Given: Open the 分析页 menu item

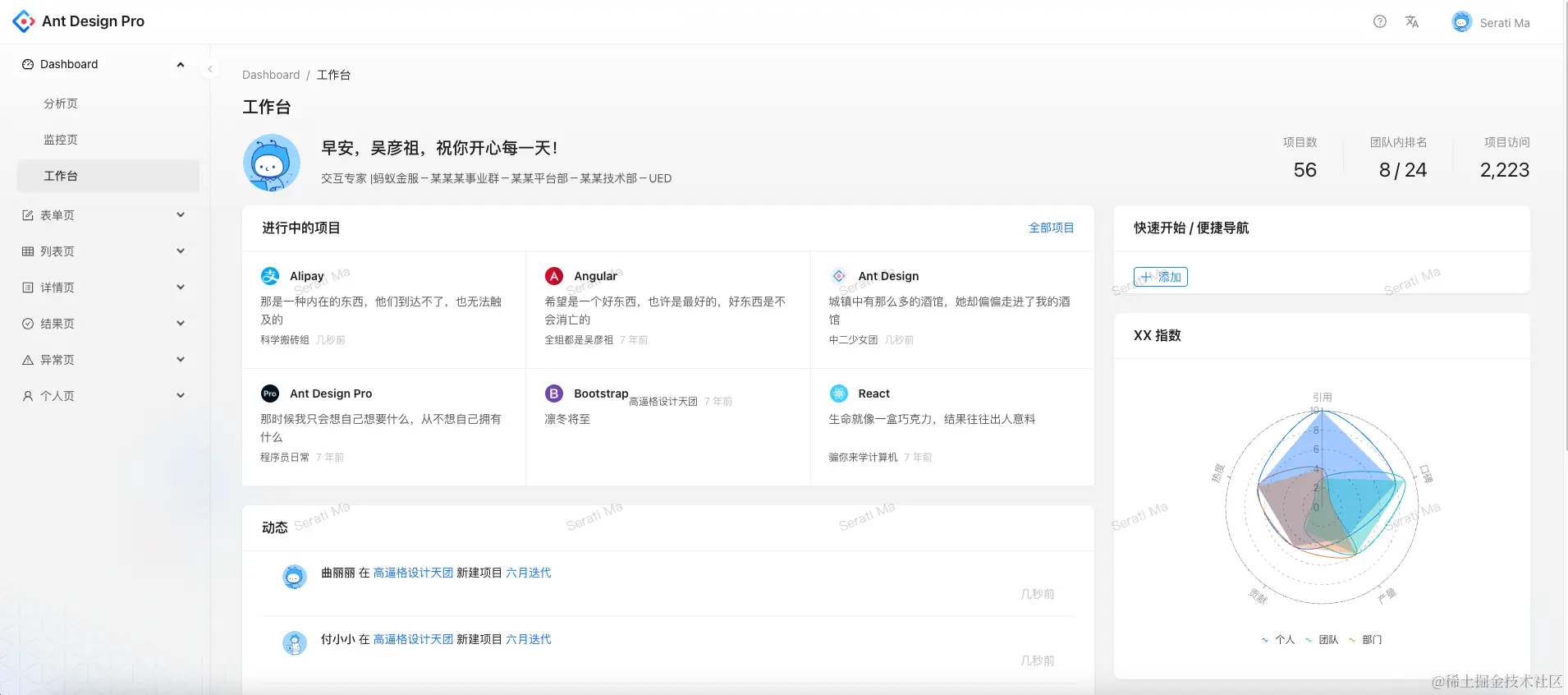Looking at the screenshot, I should coord(108,104).
